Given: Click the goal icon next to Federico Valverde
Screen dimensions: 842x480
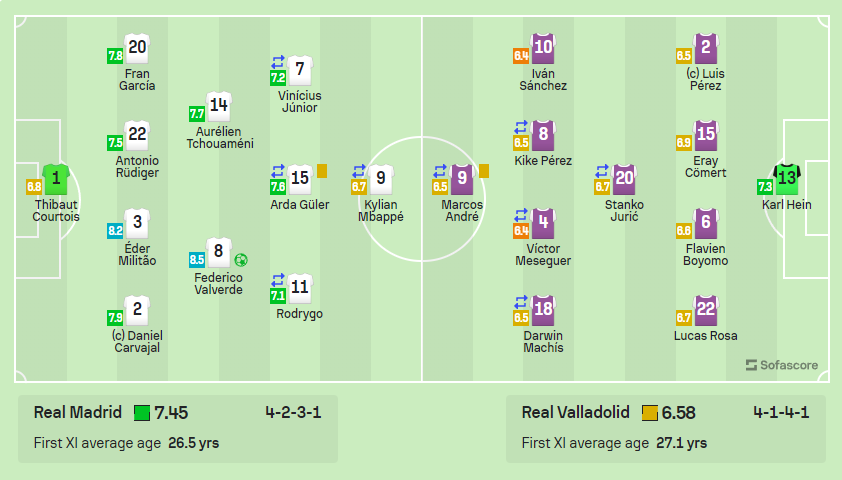Looking at the screenshot, I should pyautogui.click(x=241, y=260).
